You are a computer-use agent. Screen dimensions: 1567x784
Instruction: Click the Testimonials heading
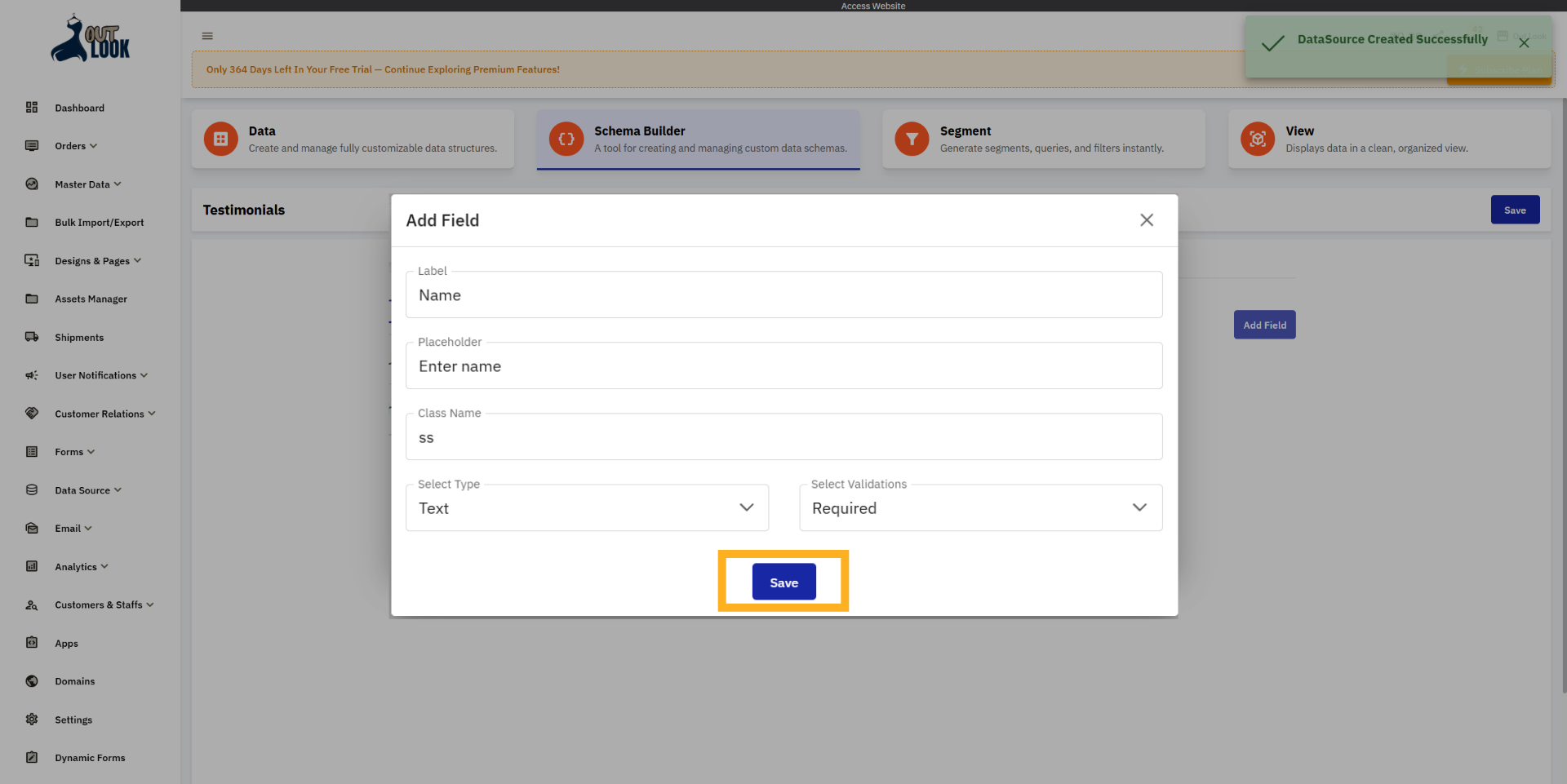pos(244,210)
